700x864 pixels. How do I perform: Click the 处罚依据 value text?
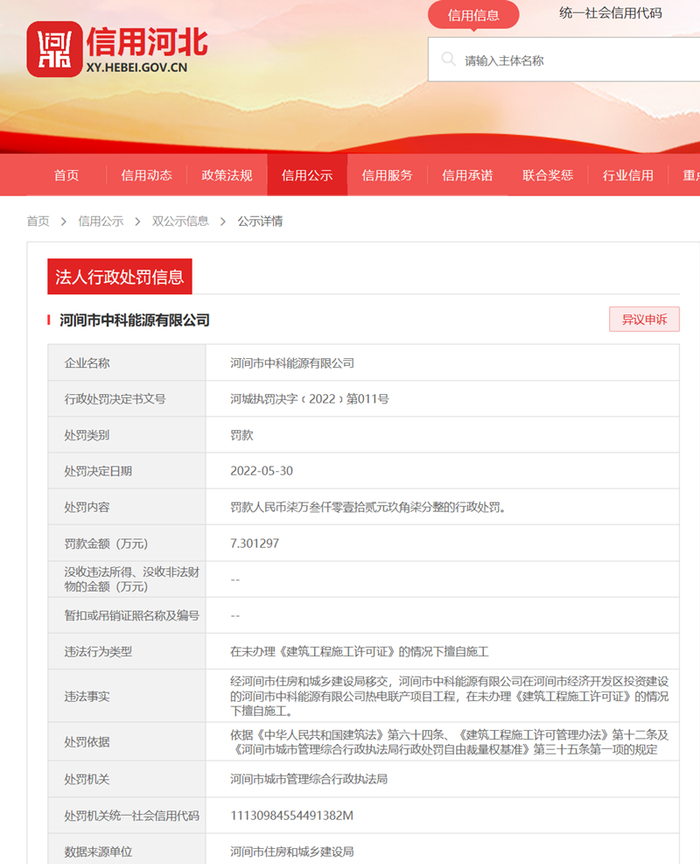pos(449,742)
